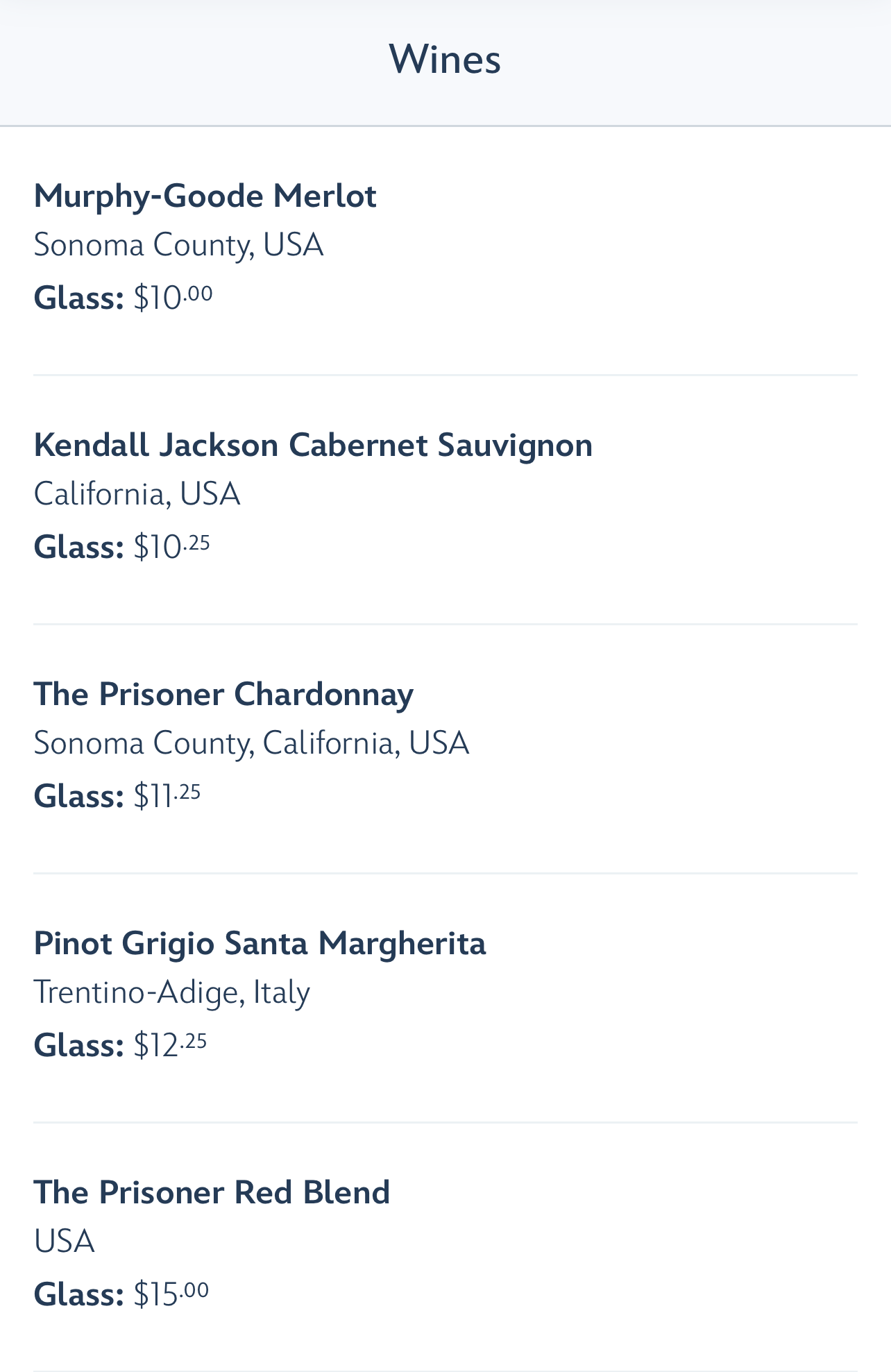The height and width of the screenshot is (1372, 891).
Task: Click the Glass label under Pinot Grigio
Action: click(78, 1046)
